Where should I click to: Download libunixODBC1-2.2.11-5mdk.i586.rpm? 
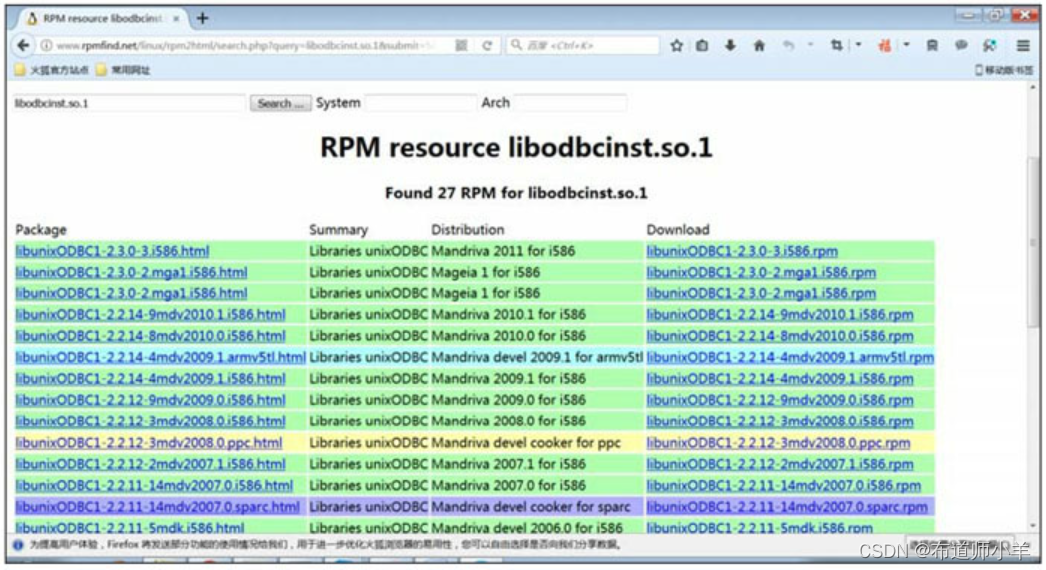click(760, 527)
